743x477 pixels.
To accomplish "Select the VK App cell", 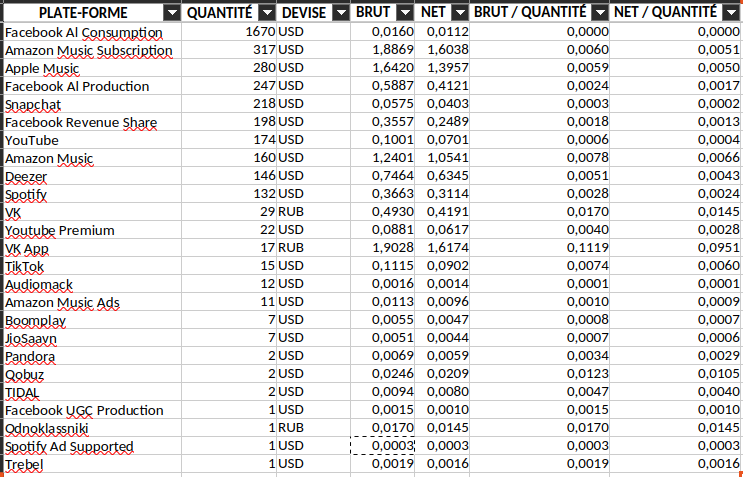I will 92,248.
